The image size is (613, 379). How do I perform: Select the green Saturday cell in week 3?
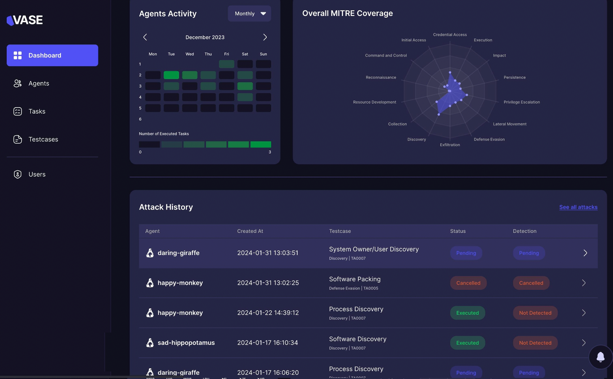coord(245,86)
